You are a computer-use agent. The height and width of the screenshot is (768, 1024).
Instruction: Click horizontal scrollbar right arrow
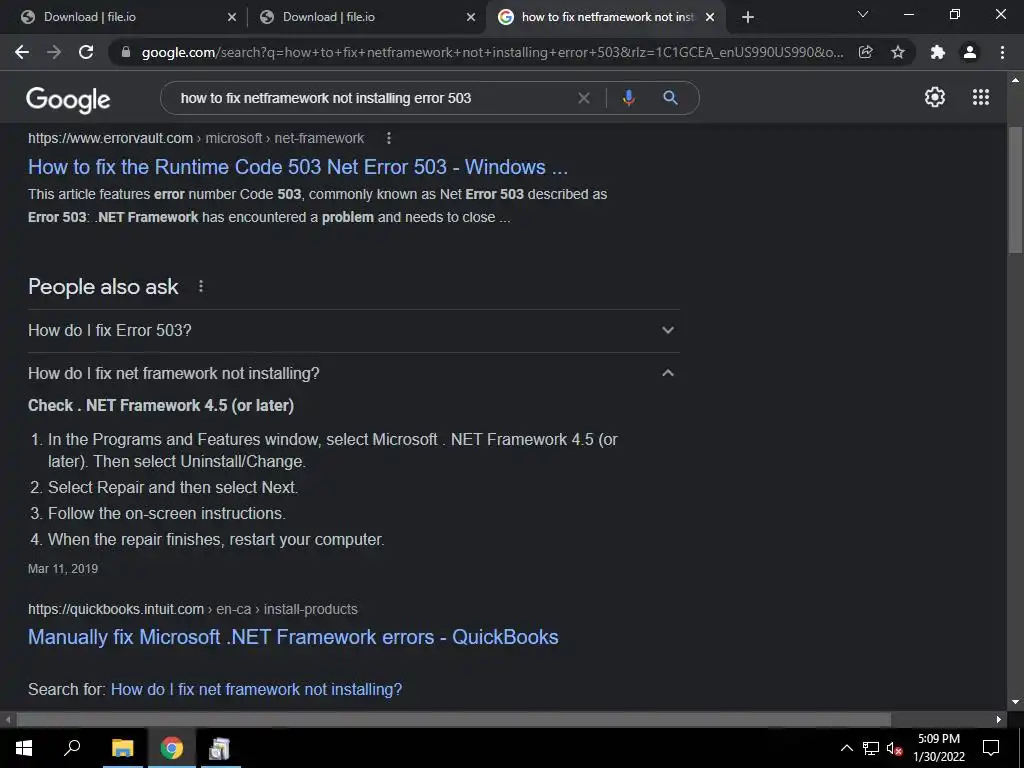[999, 719]
